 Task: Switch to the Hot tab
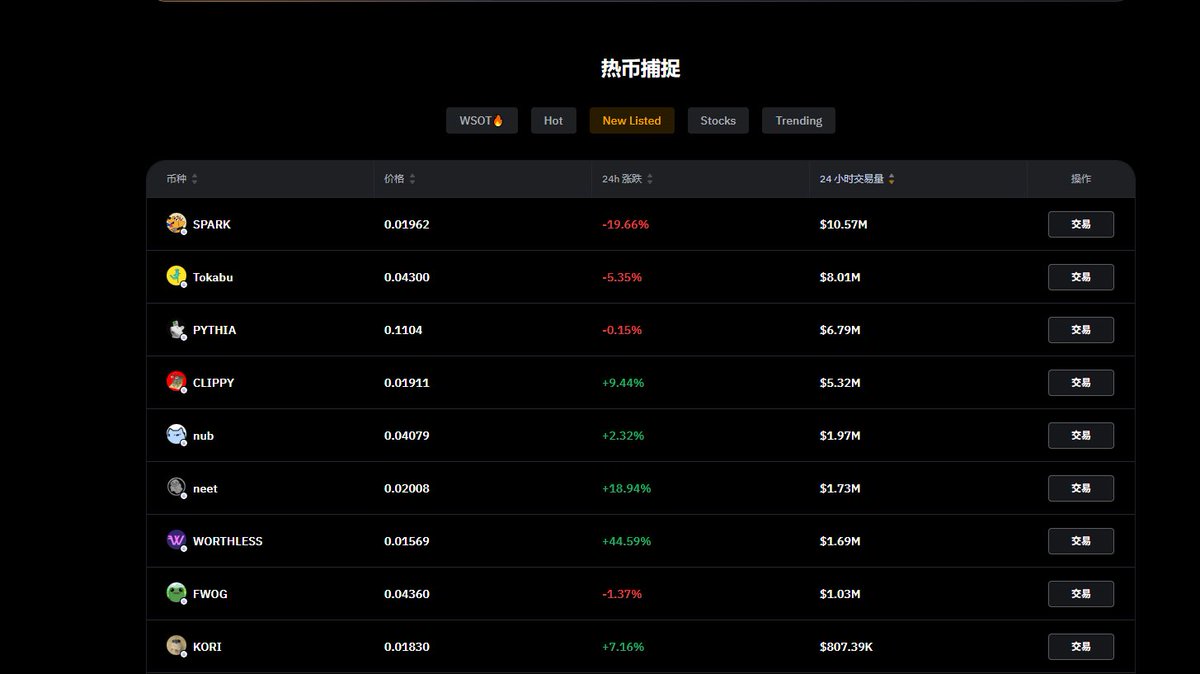553,121
